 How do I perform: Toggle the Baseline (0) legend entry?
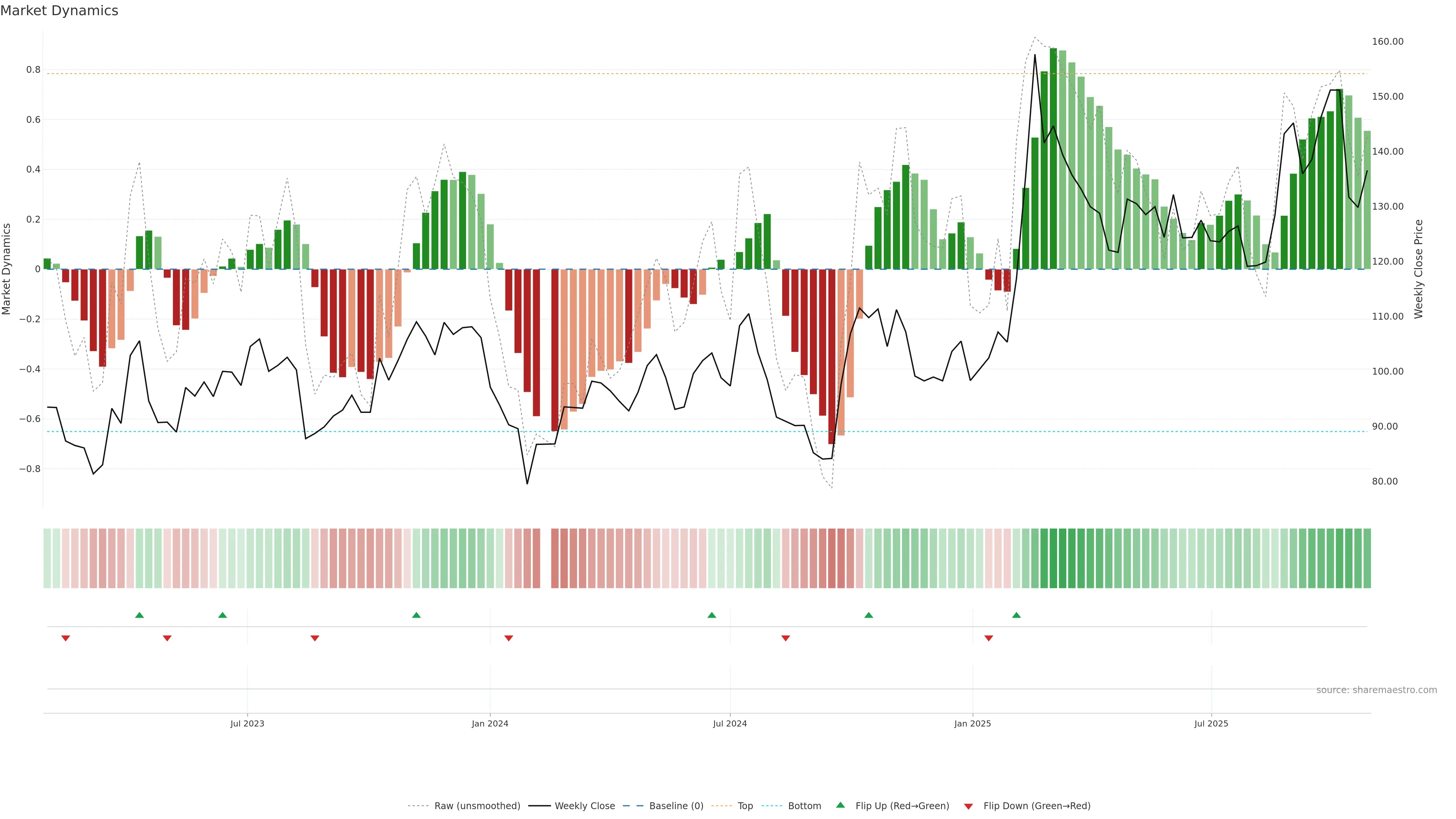(x=676, y=806)
